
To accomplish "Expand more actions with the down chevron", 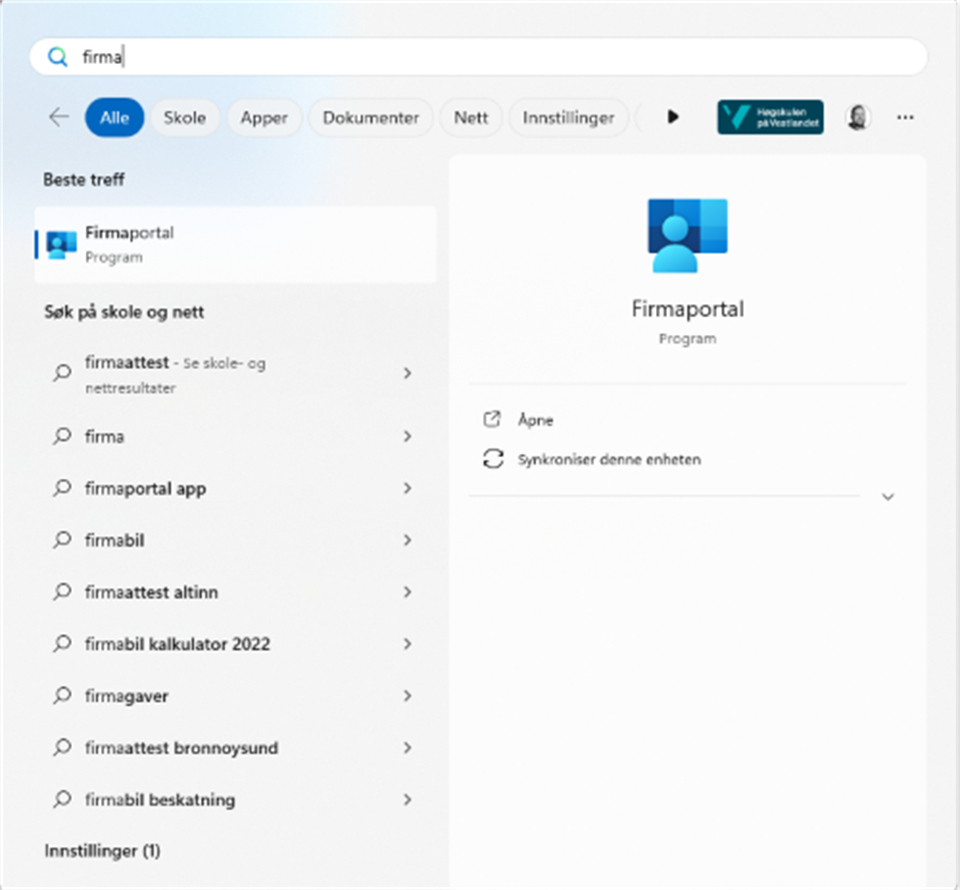I will click(887, 496).
